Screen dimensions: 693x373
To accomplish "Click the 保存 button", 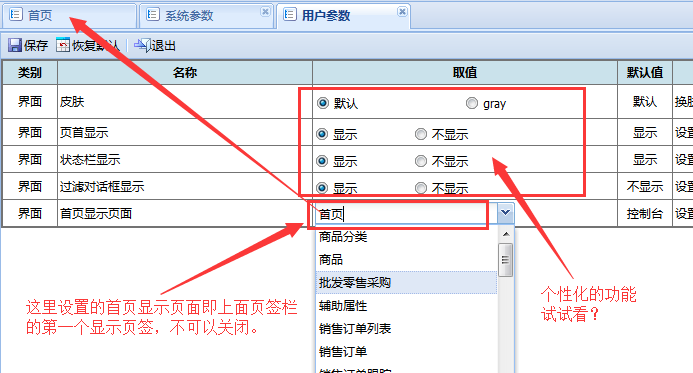I will (28, 45).
